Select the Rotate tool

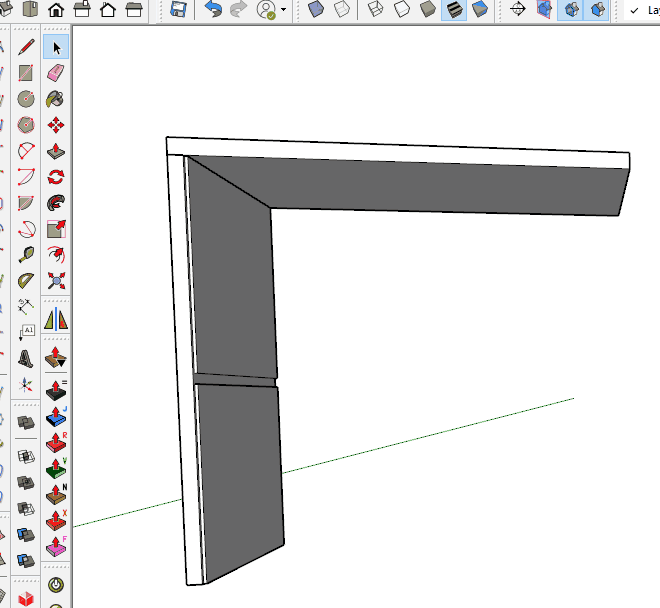click(x=56, y=177)
